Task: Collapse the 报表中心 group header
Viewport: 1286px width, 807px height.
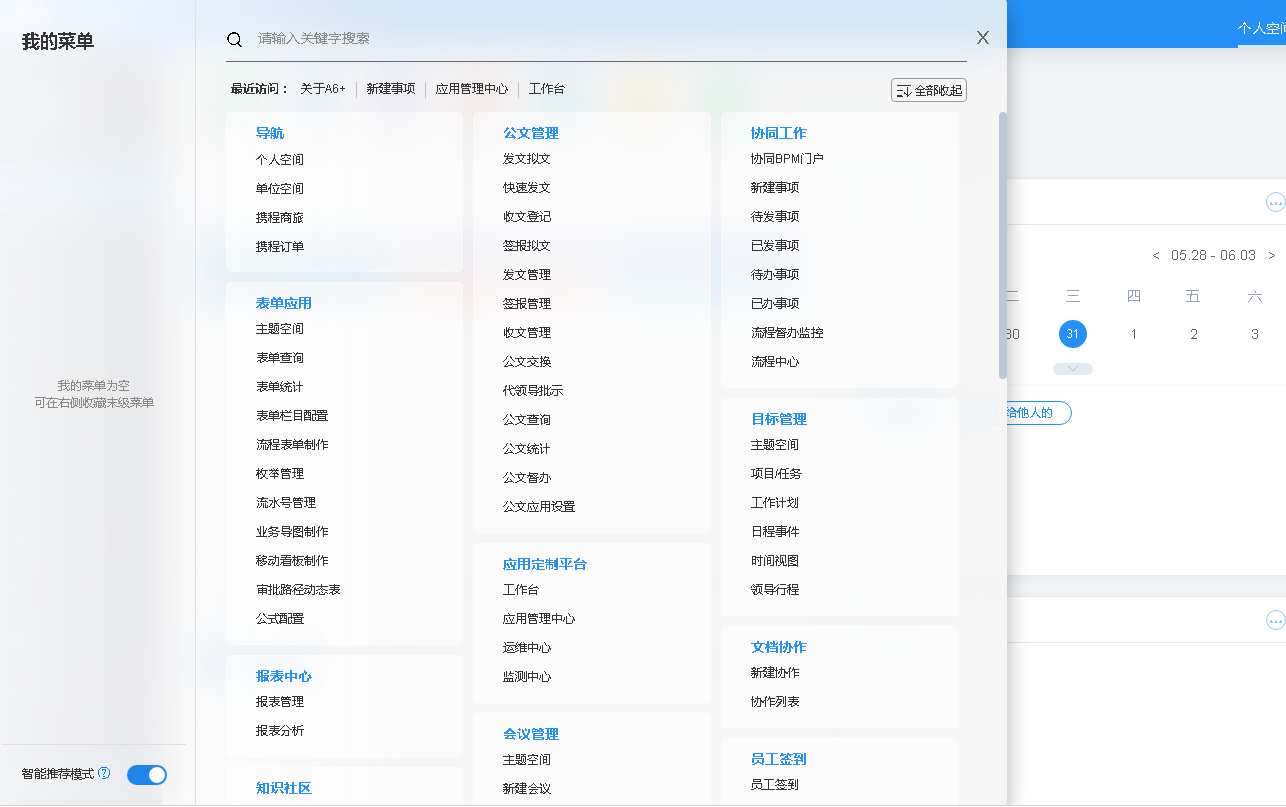Action: pyautogui.click(x=284, y=676)
